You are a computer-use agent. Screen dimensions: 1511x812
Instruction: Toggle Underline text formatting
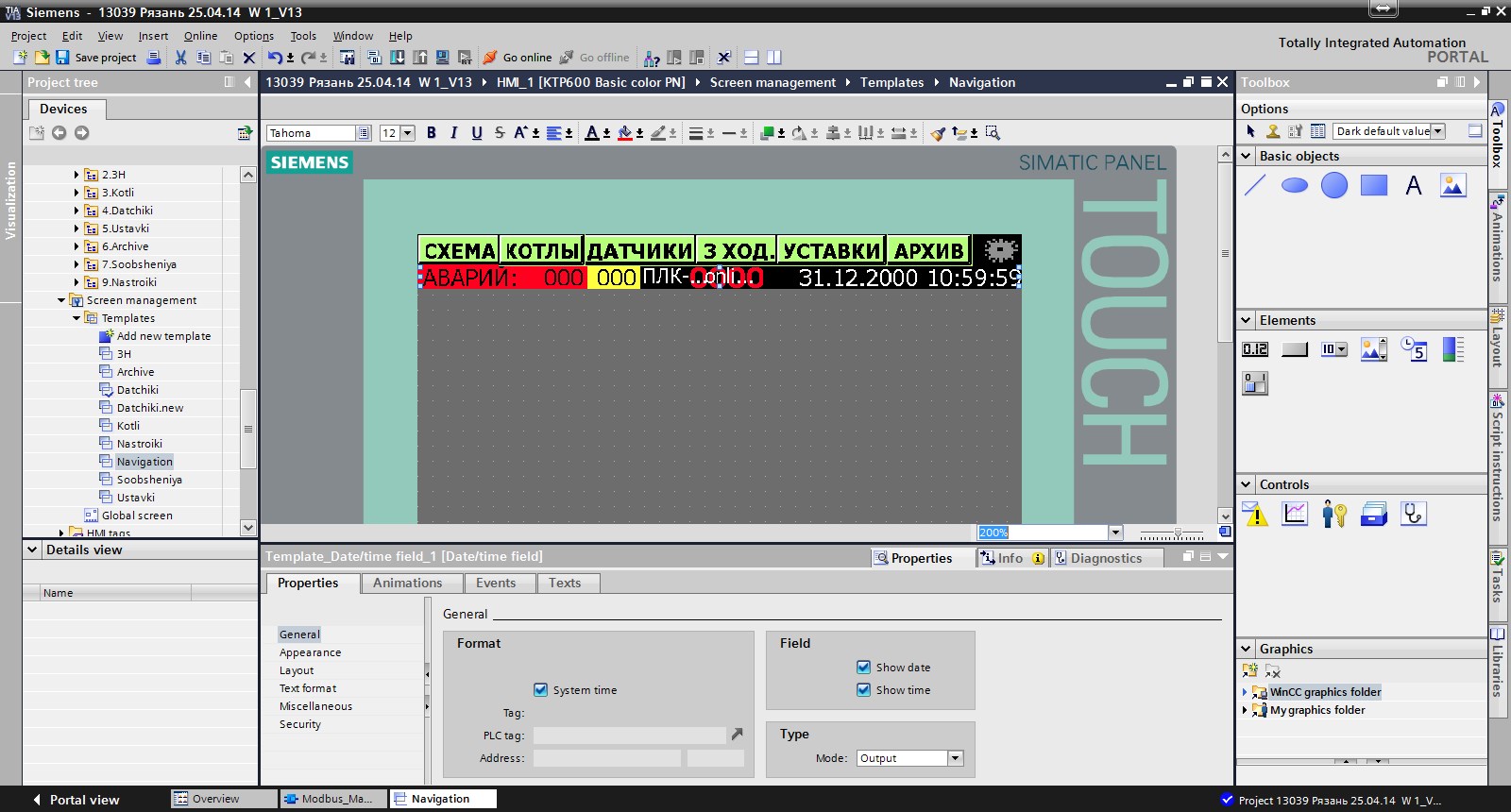coord(477,133)
